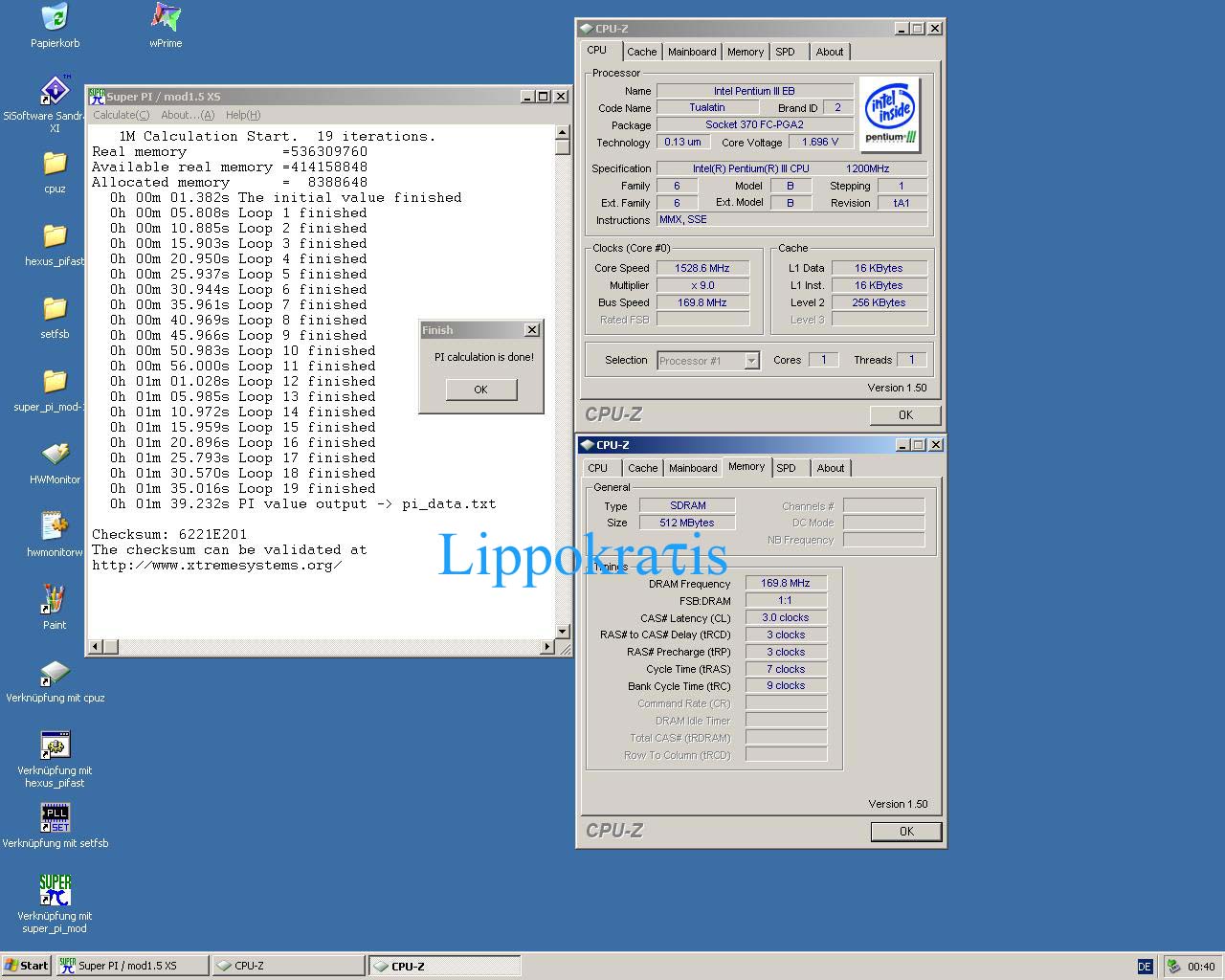The width and height of the screenshot is (1225, 980).
Task: Open the Calculate menu in Super PI
Action: 121,115
